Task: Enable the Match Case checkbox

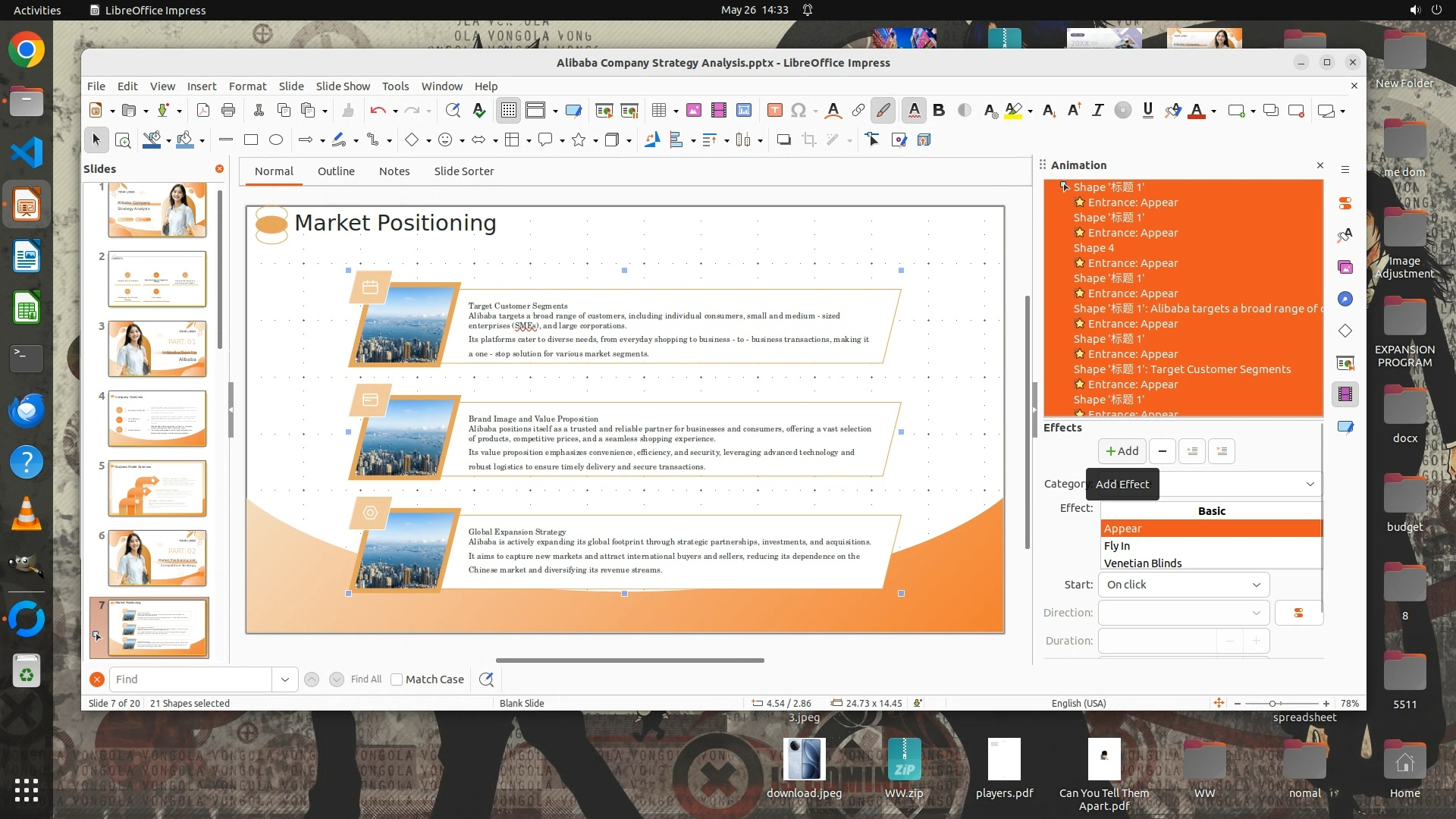Action: point(397,679)
